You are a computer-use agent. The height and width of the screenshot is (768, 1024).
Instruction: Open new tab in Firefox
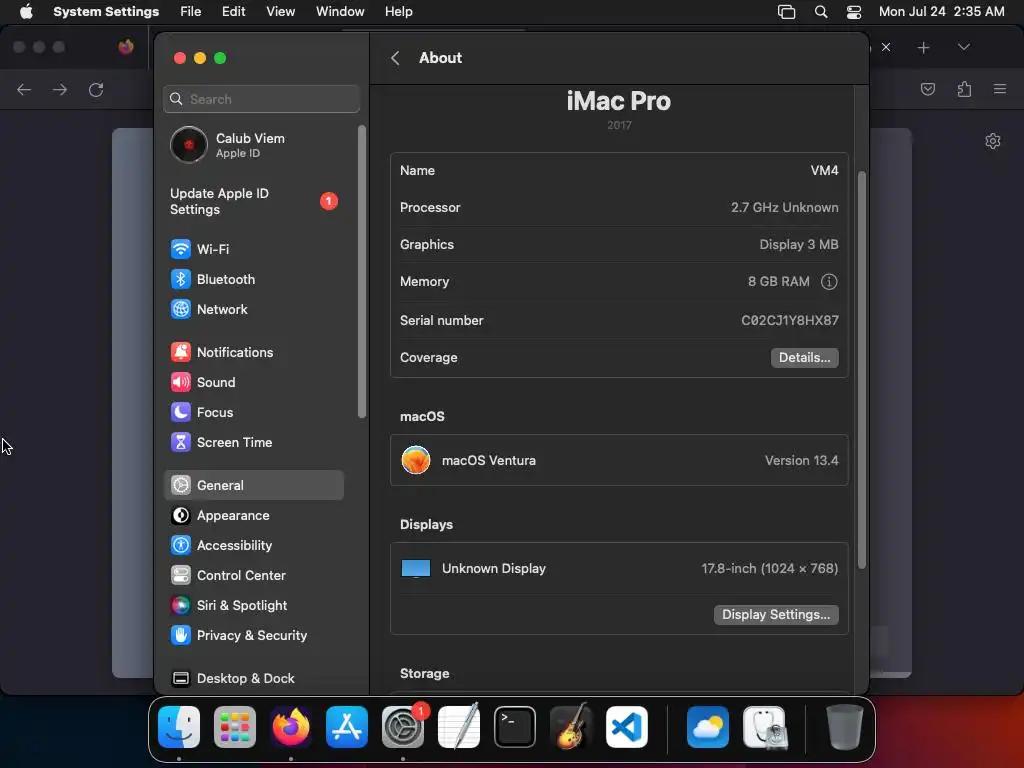point(923,48)
